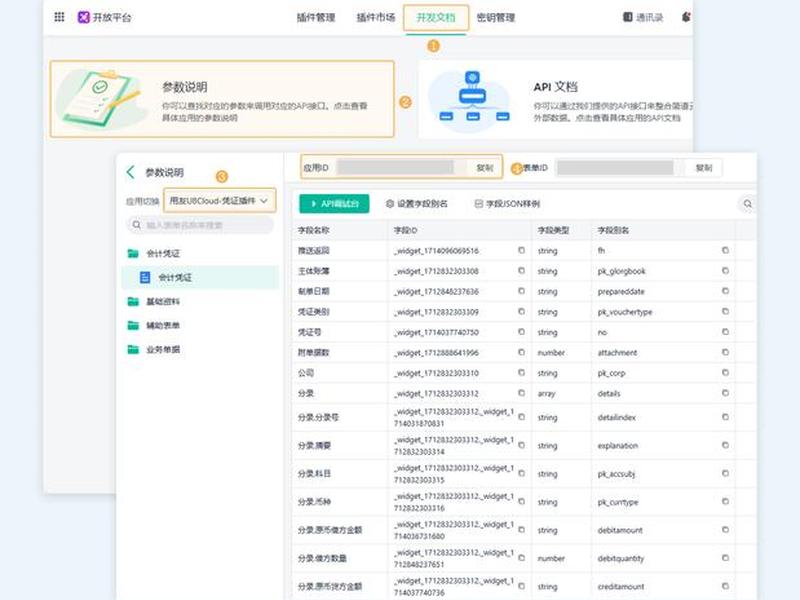Copy the alias creditamount
800x600 pixels.
(x=725, y=586)
